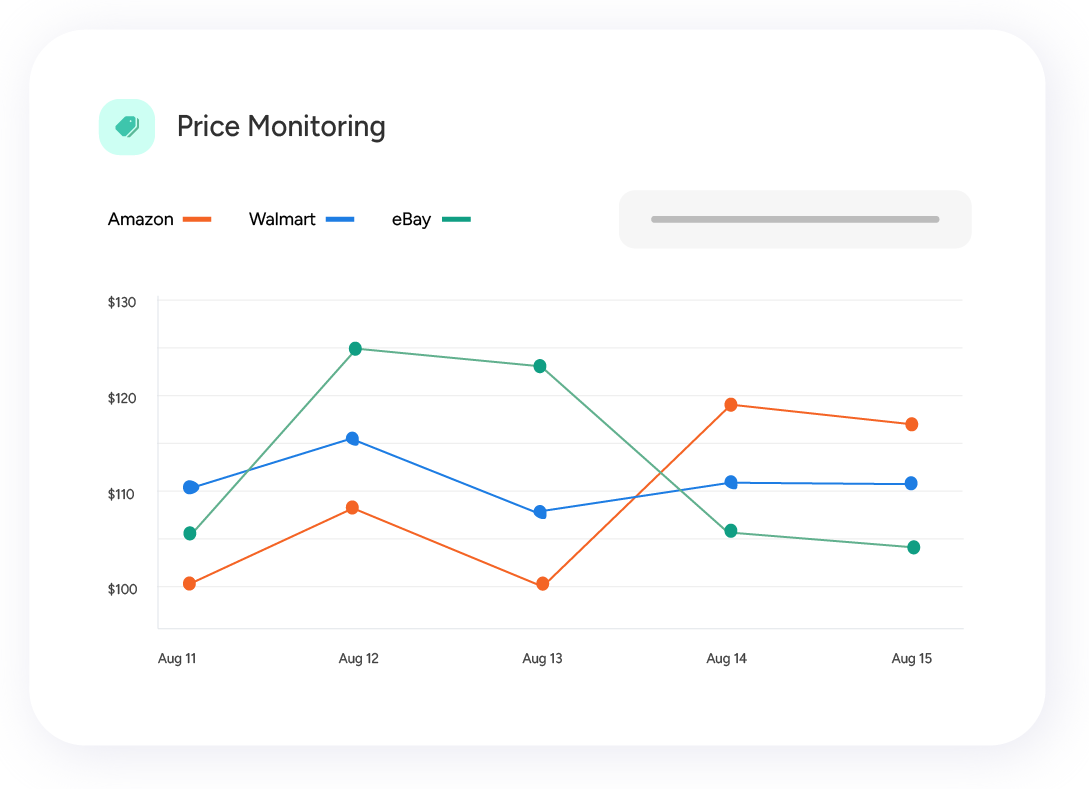Image resolution: width=1090 pixels, height=790 pixels.
Task: Select Amazon data point on Aug 14
Action: (x=731, y=405)
